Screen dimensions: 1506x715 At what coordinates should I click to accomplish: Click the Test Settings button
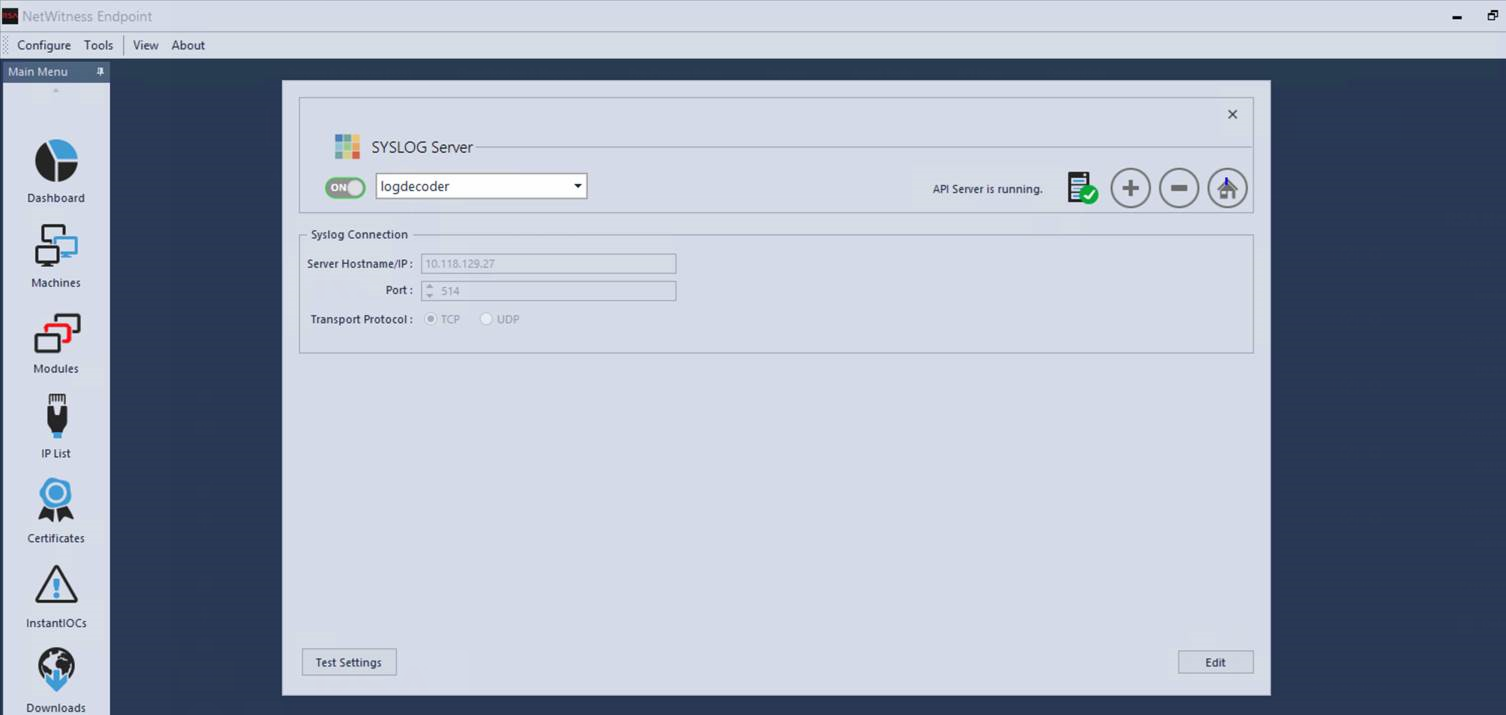pyautogui.click(x=348, y=662)
